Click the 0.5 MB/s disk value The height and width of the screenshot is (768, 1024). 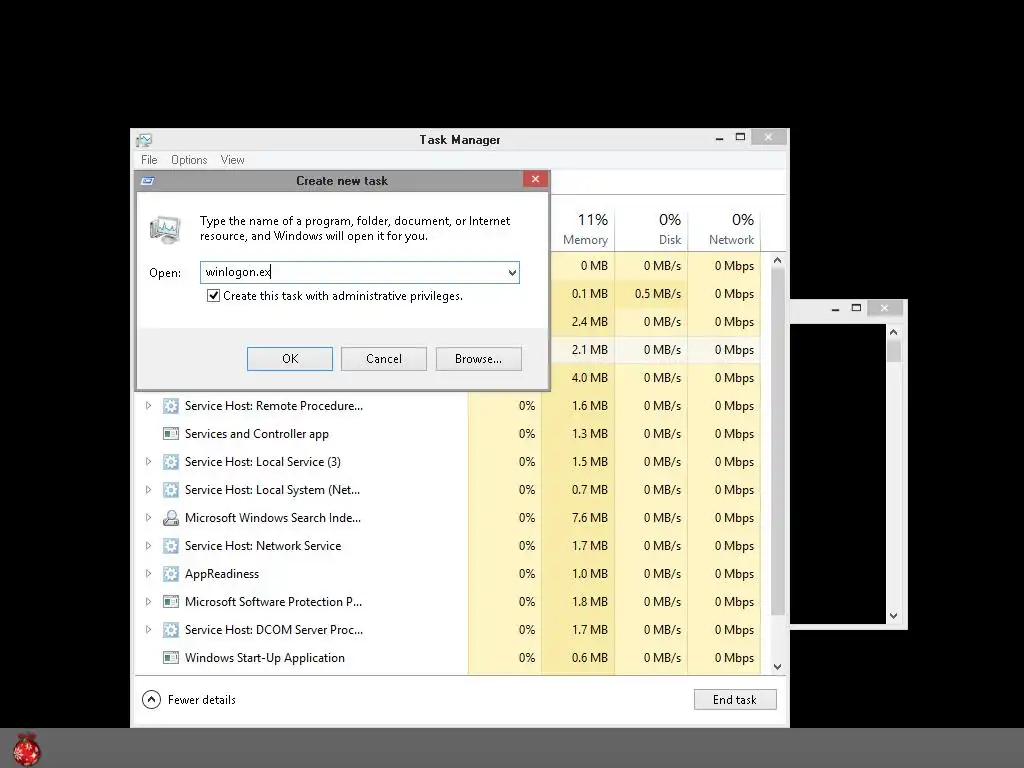point(658,294)
